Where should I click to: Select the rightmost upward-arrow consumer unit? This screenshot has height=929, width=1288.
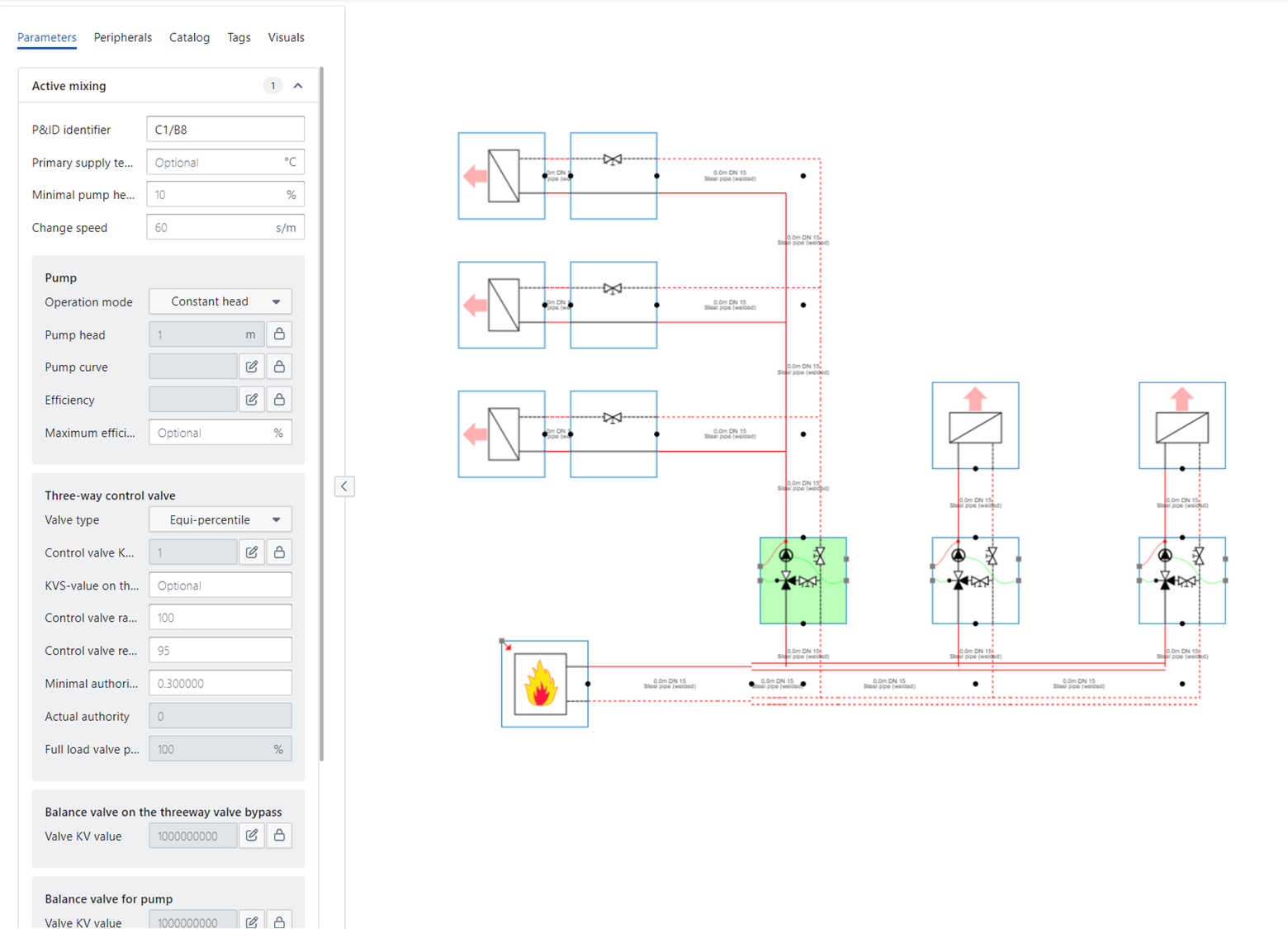(x=1181, y=425)
